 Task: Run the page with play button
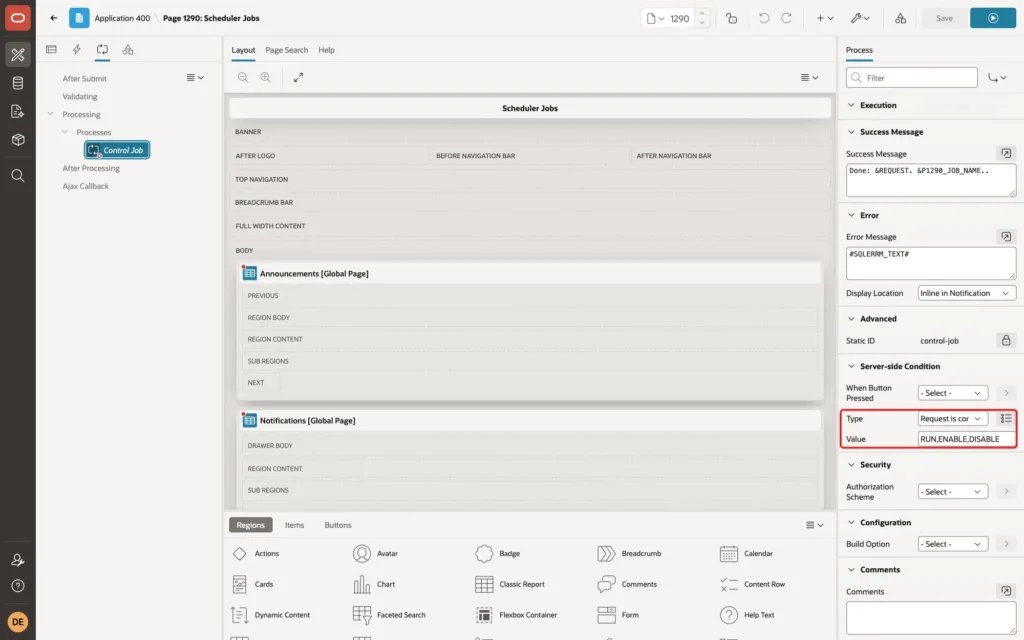[x=993, y=18]
